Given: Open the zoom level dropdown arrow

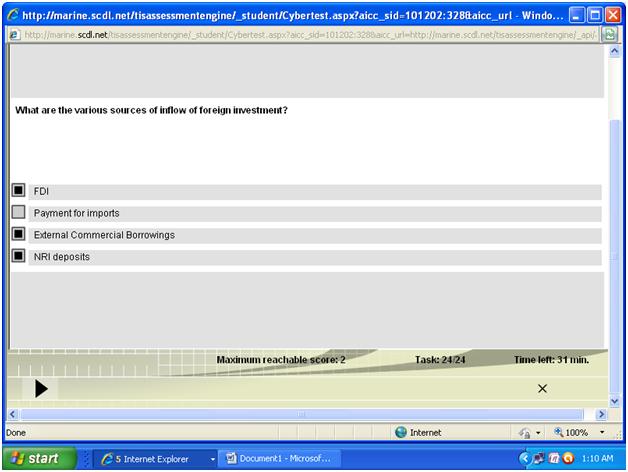Looking at the screenshot, I should click(602, 432).
